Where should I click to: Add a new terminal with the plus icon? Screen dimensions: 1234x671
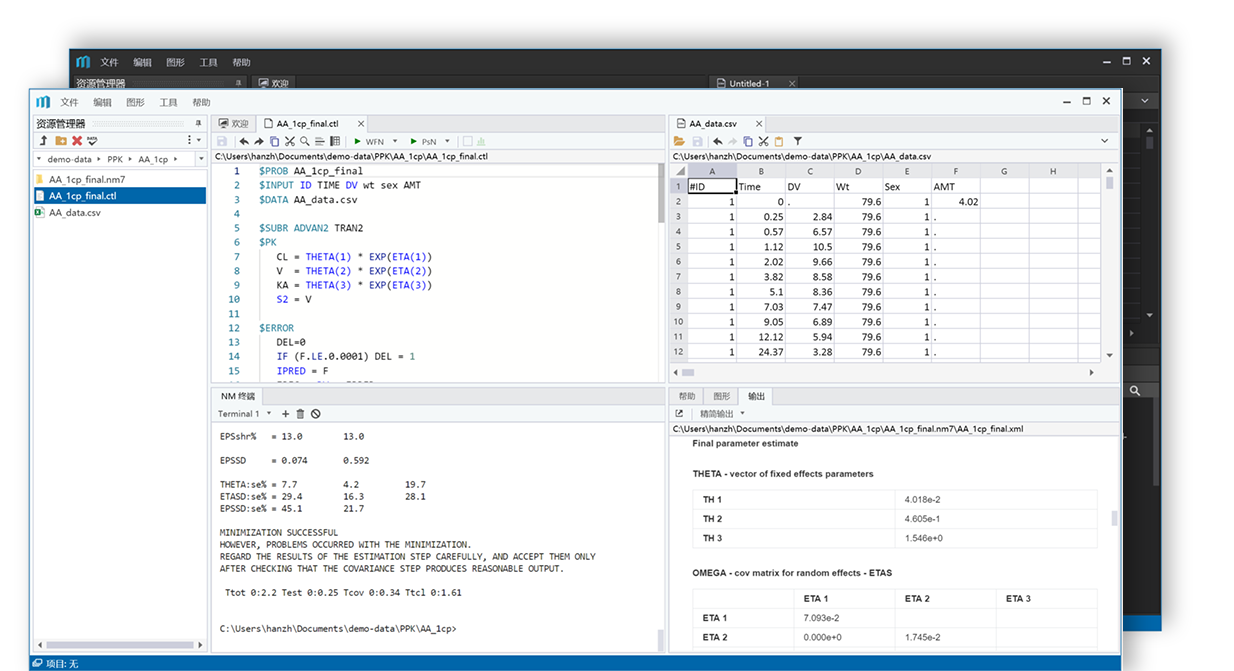pyautogui.click(x=285, y=413)
